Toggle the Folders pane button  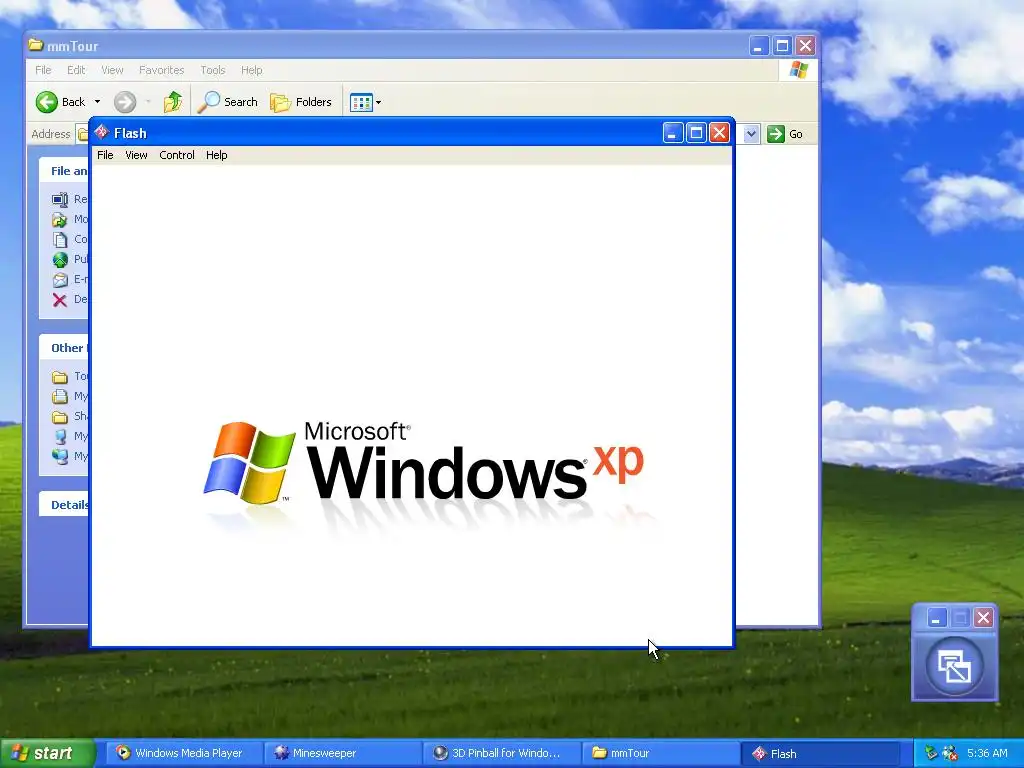[x=301, y=102]
